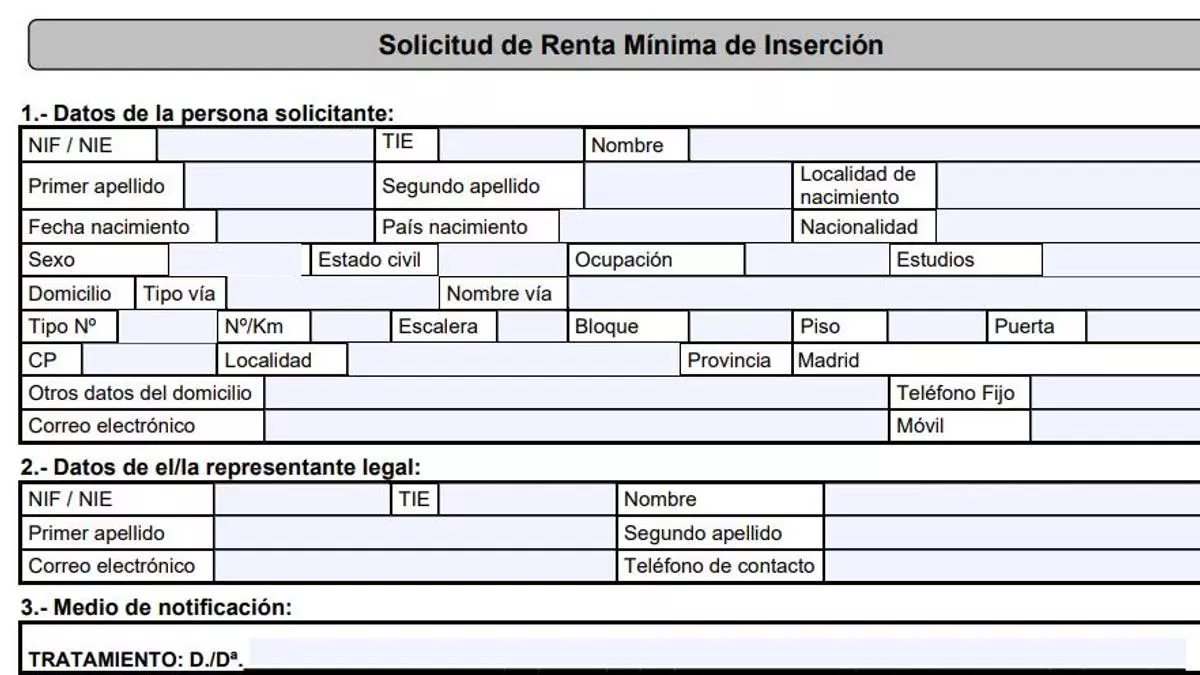Click the Ocupación field
Screen dimensions: 1200x675
click(x=815, y=260)
